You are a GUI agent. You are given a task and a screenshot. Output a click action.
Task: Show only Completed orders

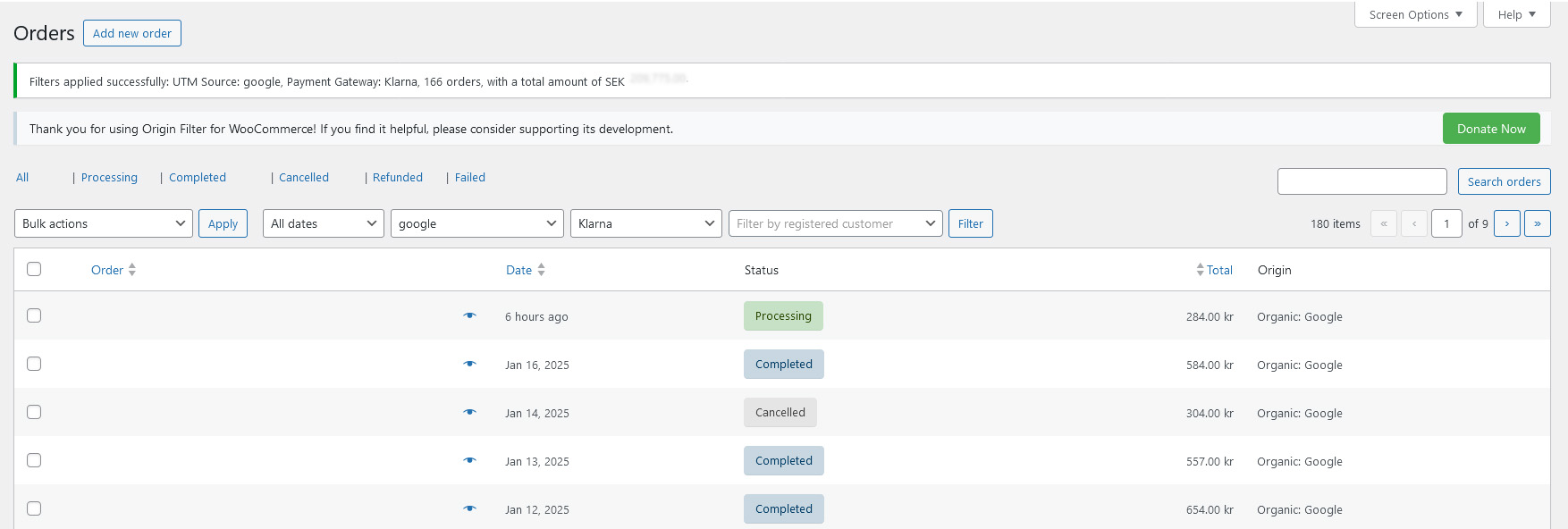tap(198, 177)
